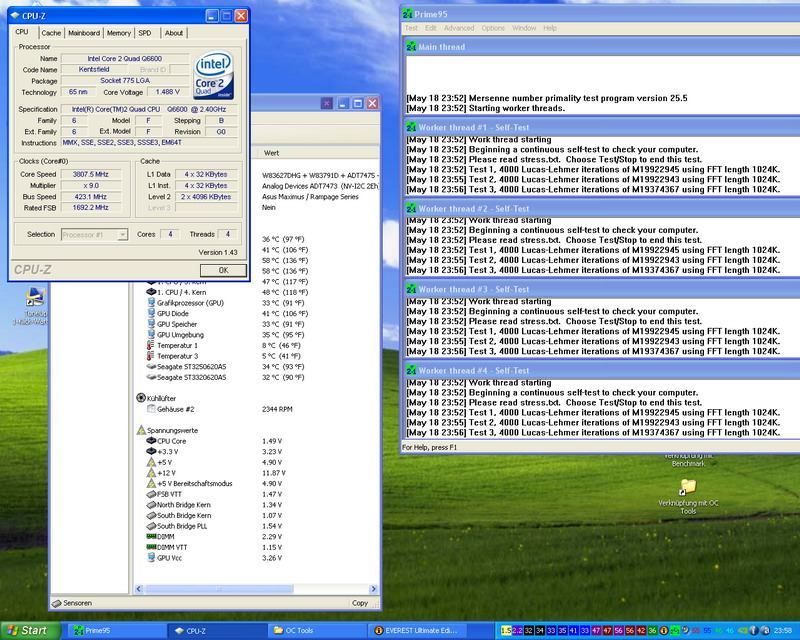
Task: Click Copy in the EVEREST status bar
Action: tap(360, 603)
